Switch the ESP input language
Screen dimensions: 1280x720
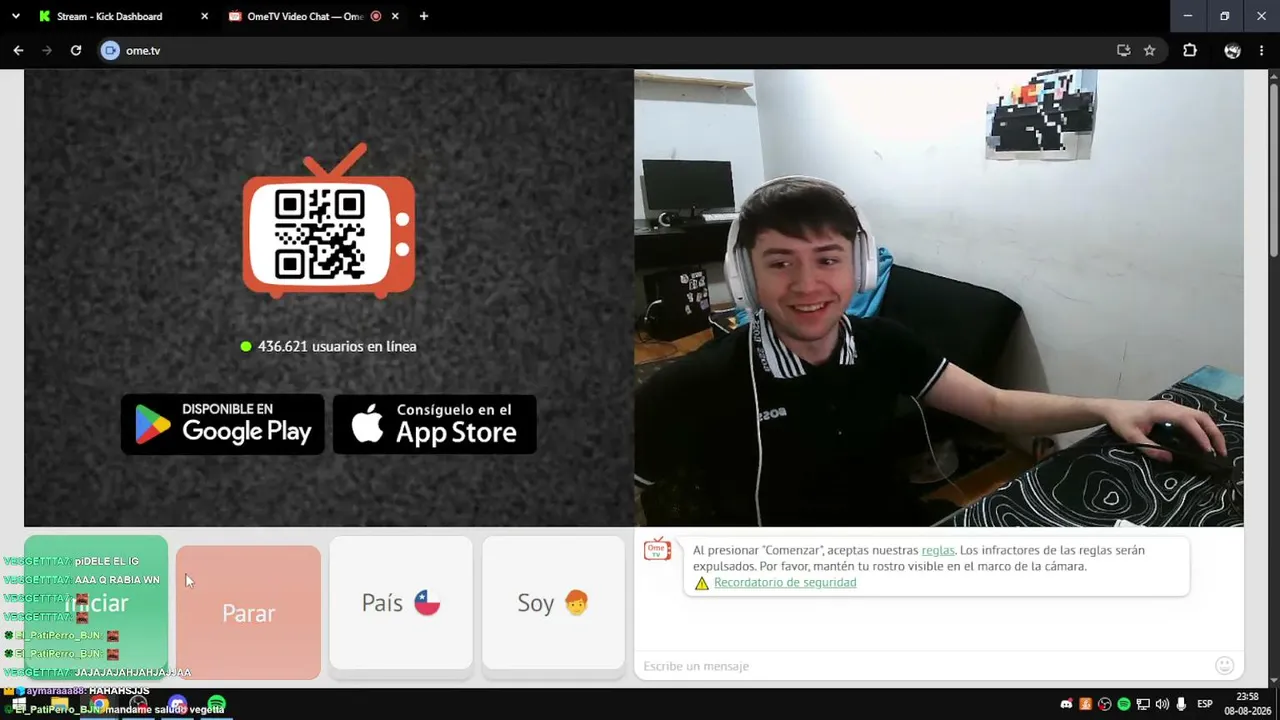coord(1205,704)
